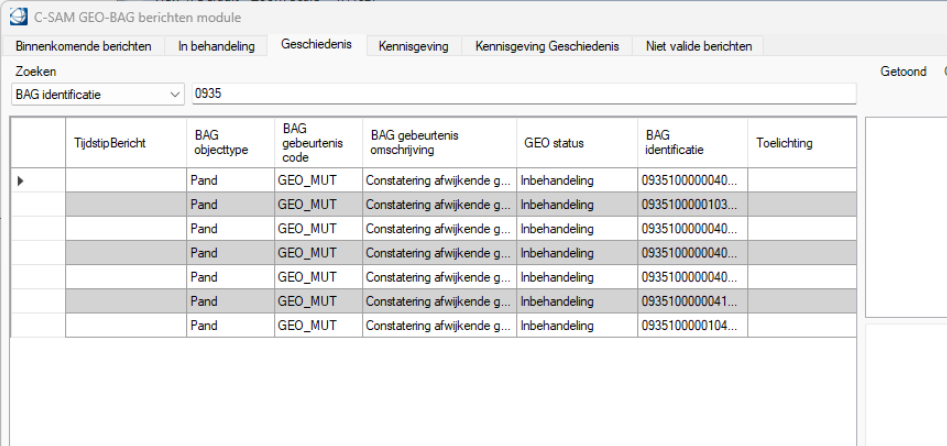Click Inbehandeling in the 0935100000041... row
947x446 pixels.
coord(577,301)
